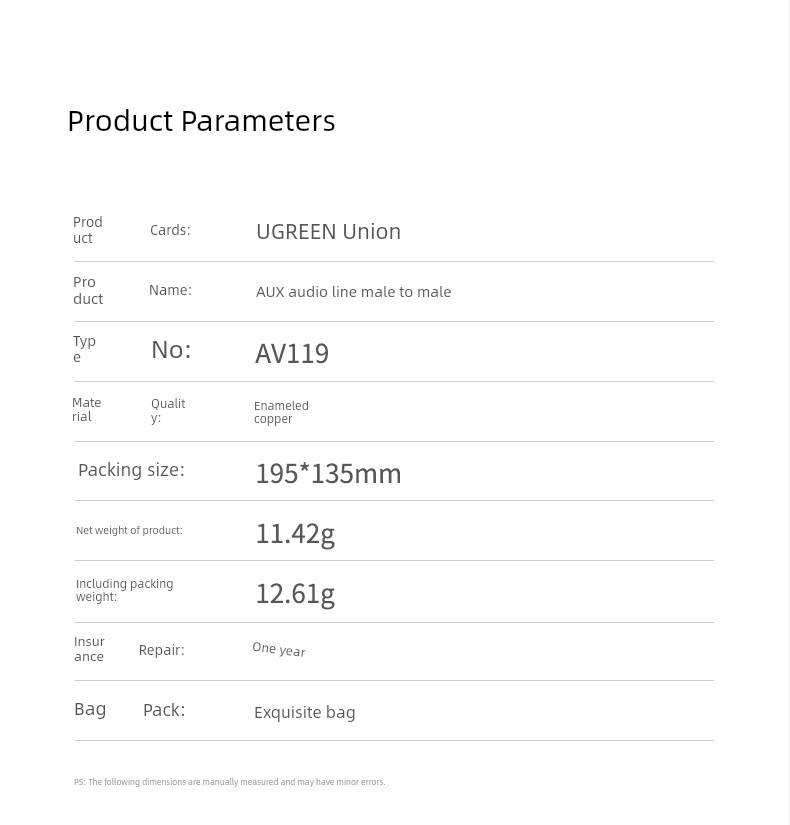The height and width of the screenshot is (825, 790).
Task: Select the 12.61g packing weight value
Action: click(x=295, y=595)
